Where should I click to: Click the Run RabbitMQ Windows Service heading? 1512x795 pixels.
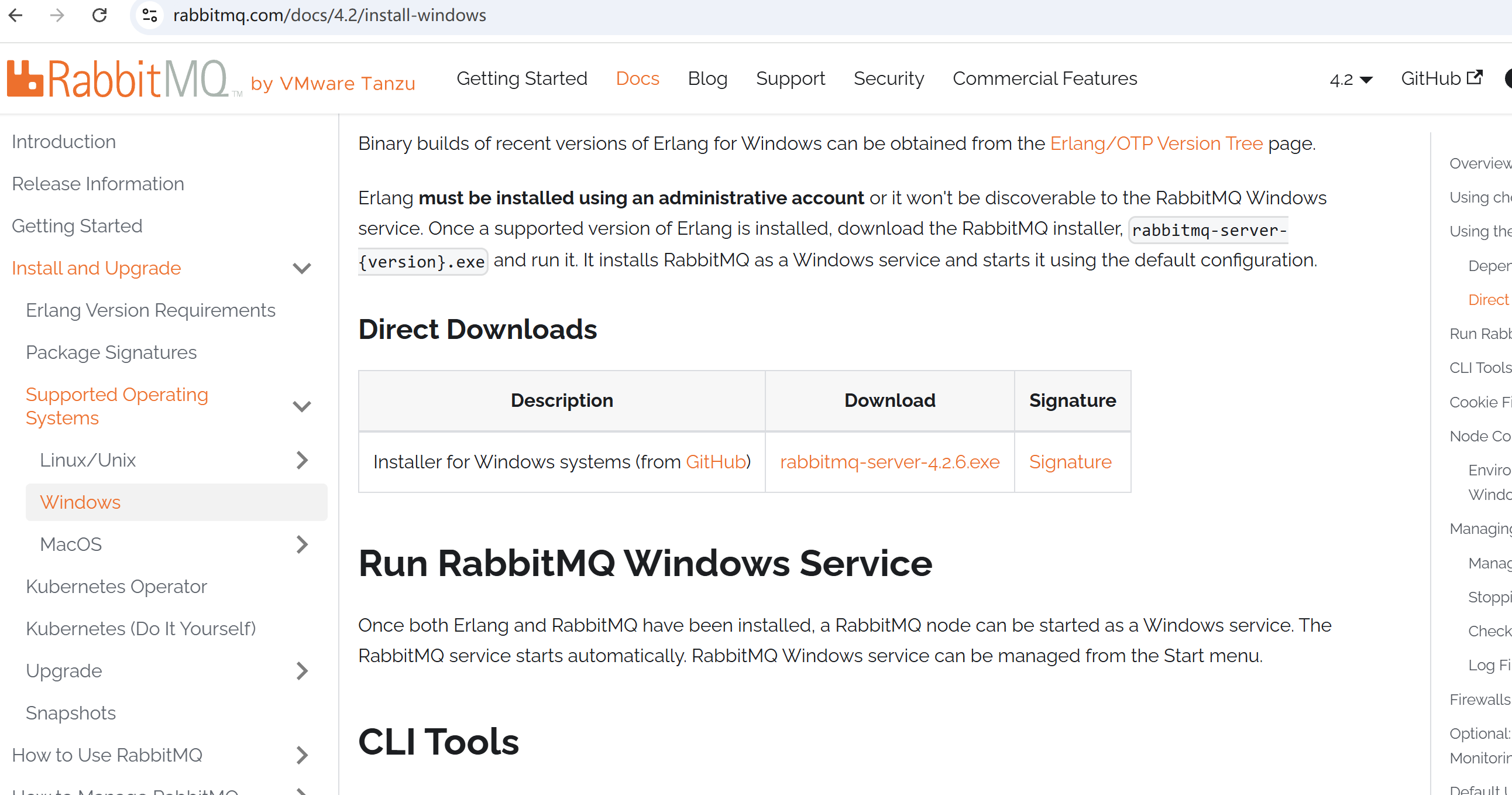[x=645, y=564]
